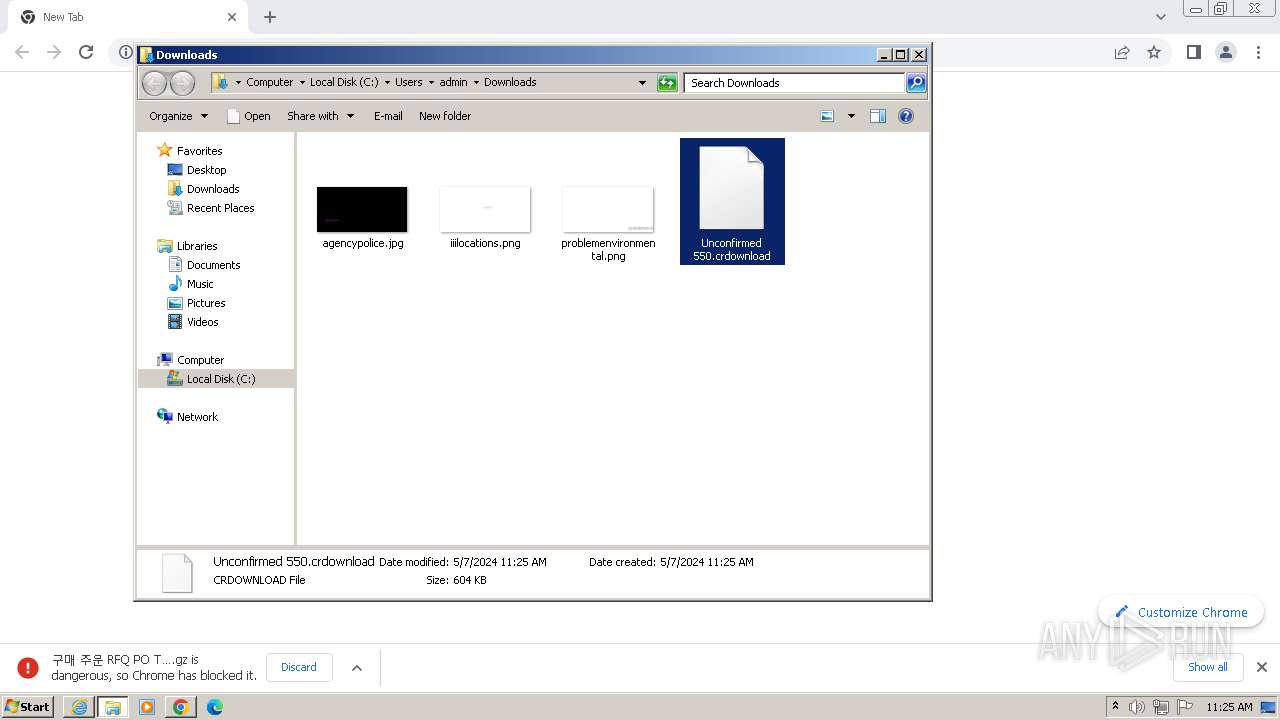
Task: Go back in Explorer navigation
Action: coord(154,83)
